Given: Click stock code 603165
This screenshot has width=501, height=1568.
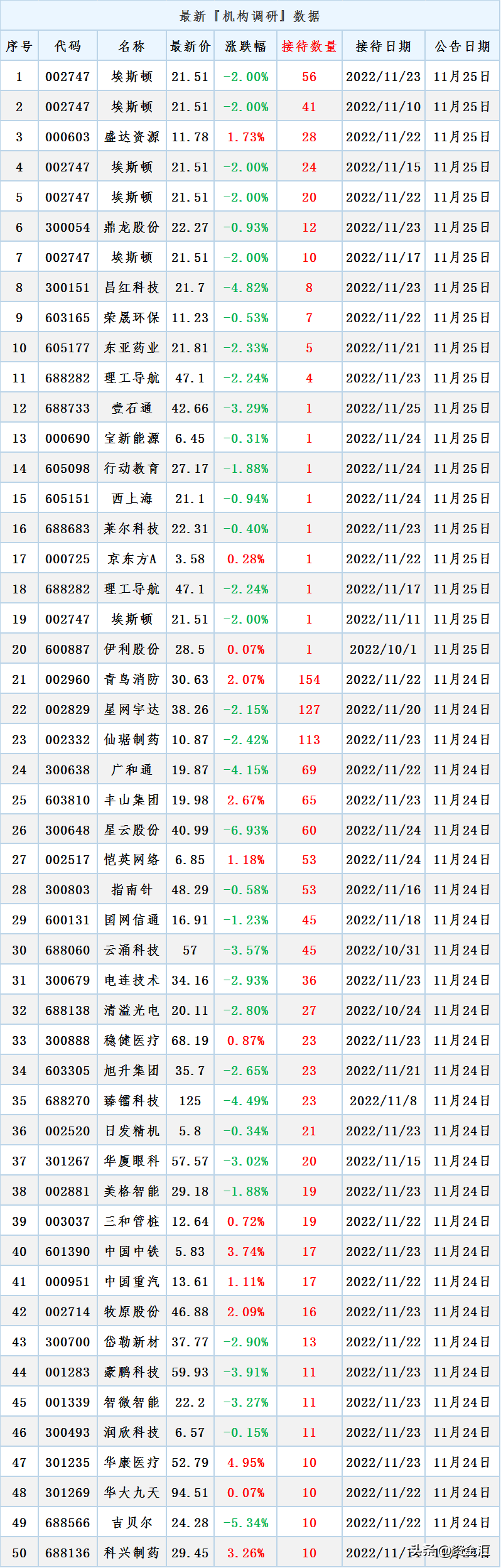Looking at the screenshot, I should click(68, 318).
